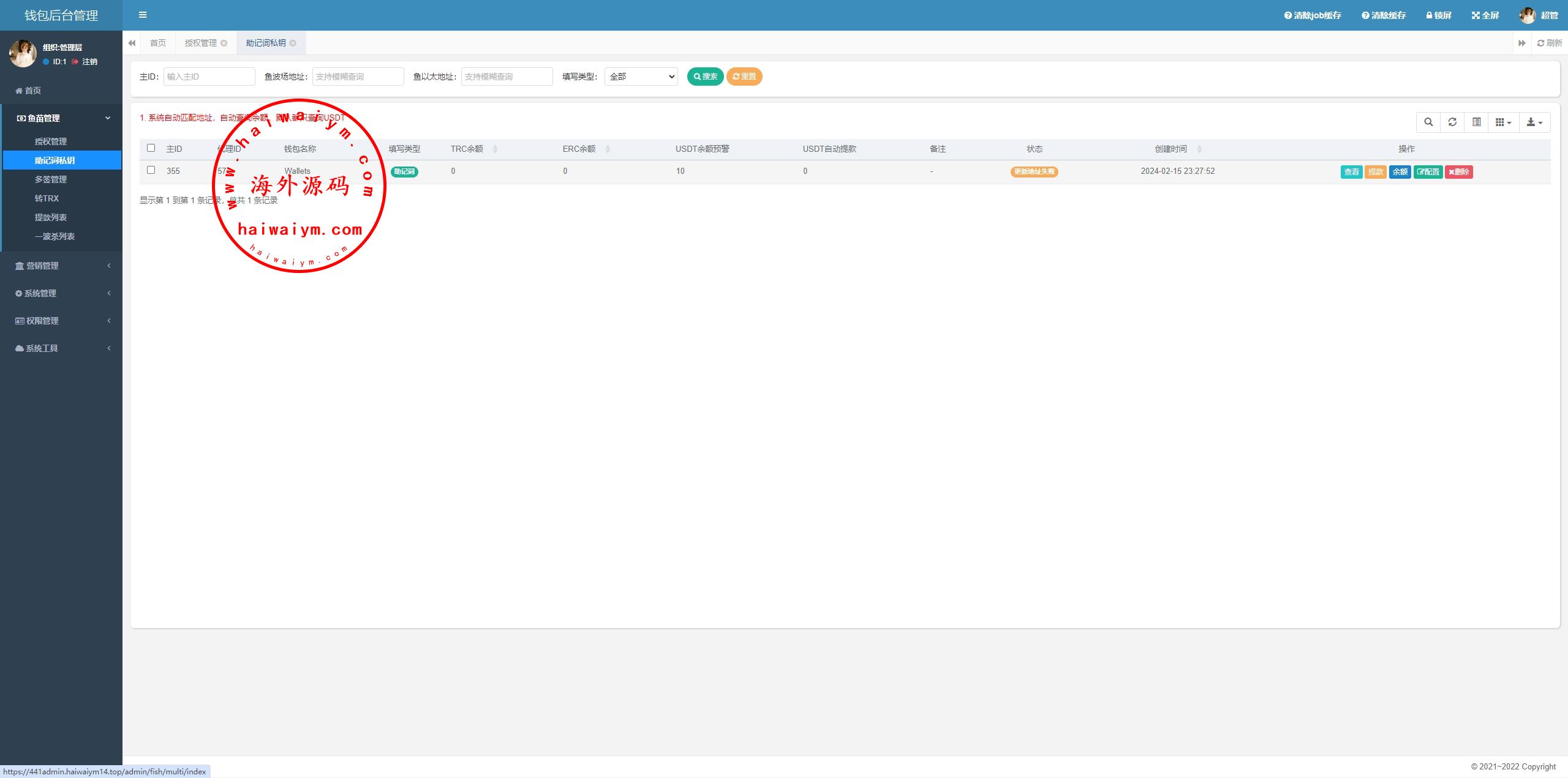Viewport: 1568px width, 778px height.
Task: Click the table refresh icon
Action: tap(1452, 122)
